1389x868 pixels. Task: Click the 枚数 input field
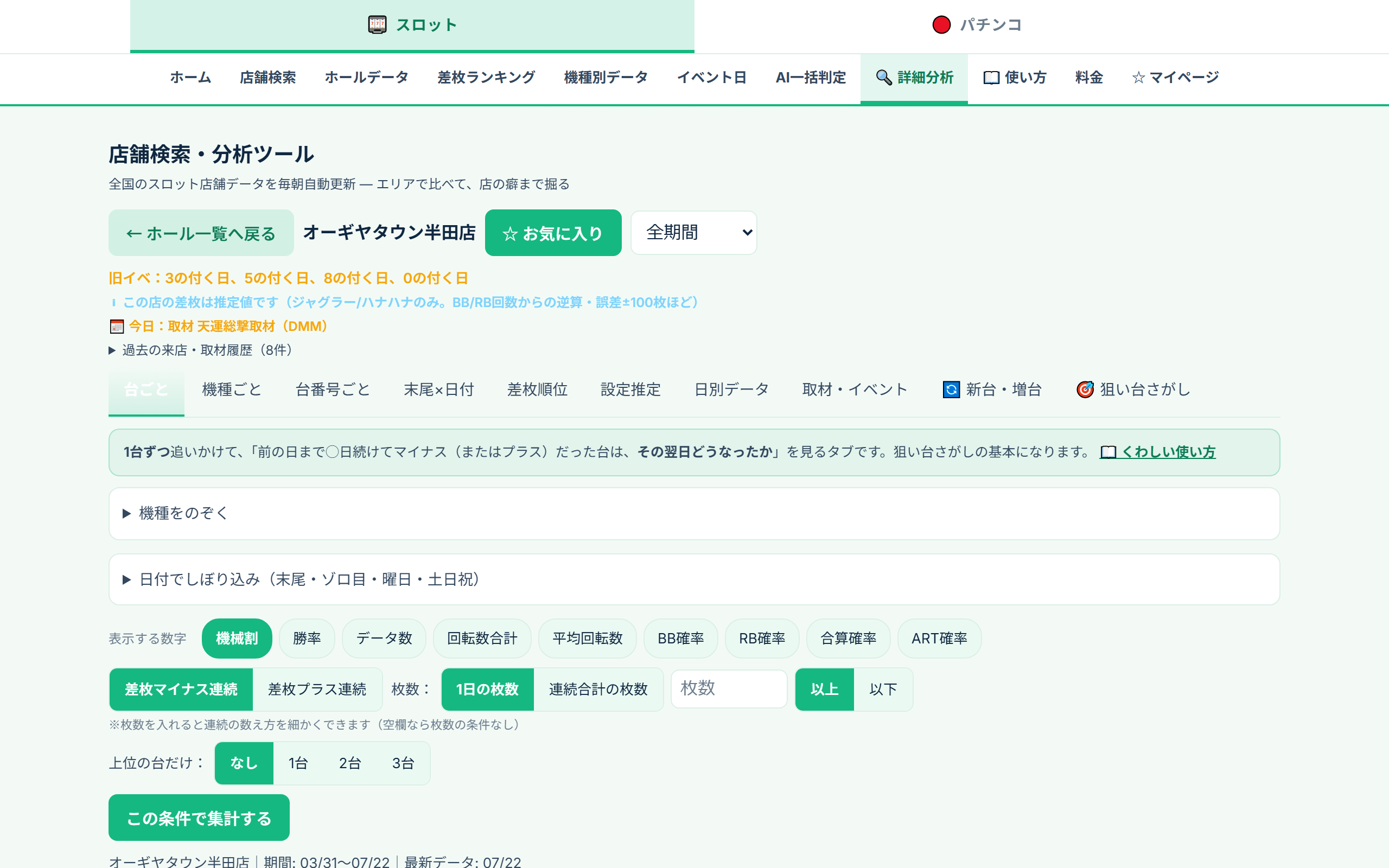[729, 689]
